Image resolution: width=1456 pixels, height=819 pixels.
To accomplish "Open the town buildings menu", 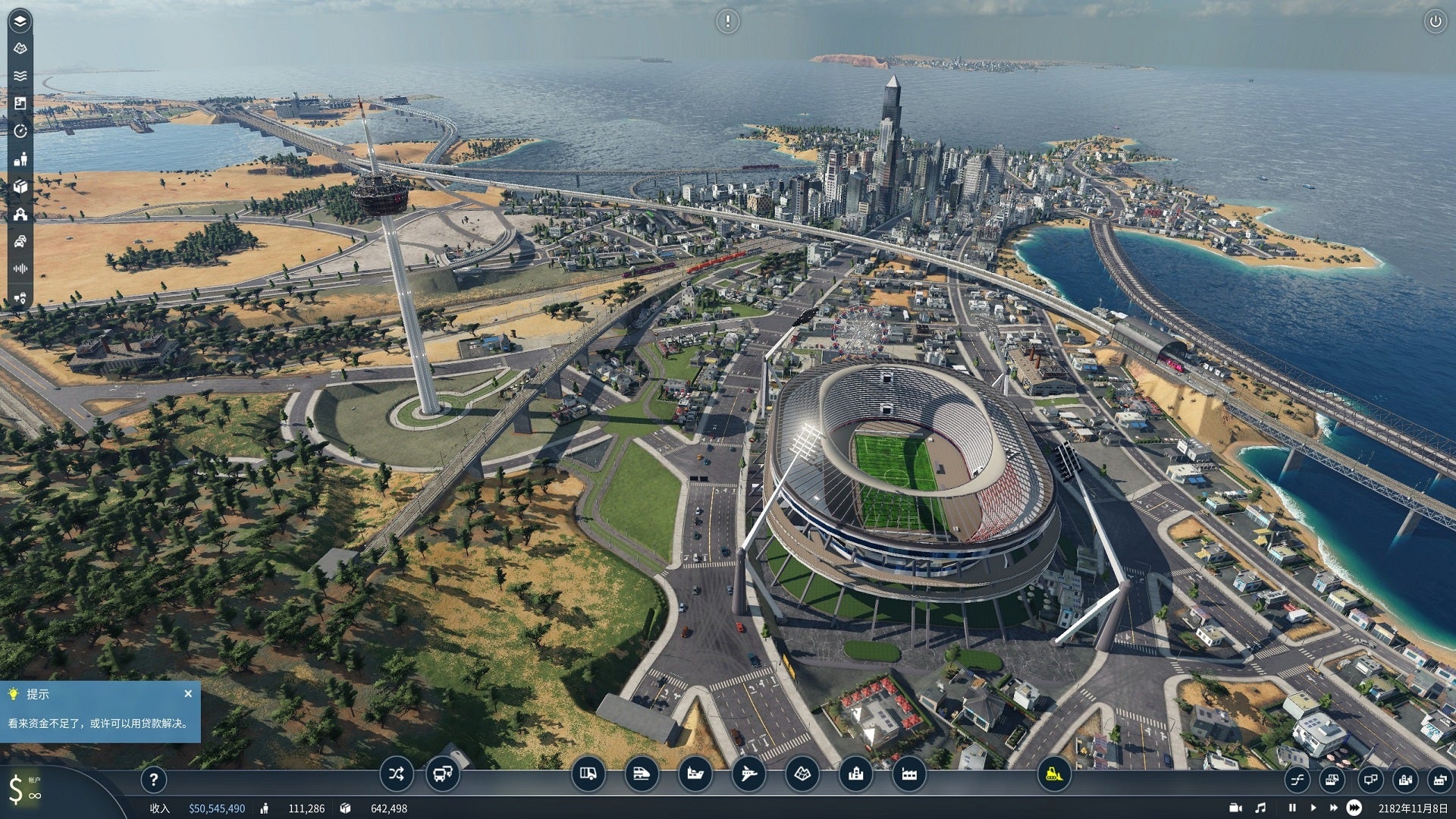I will pos(856,774).
